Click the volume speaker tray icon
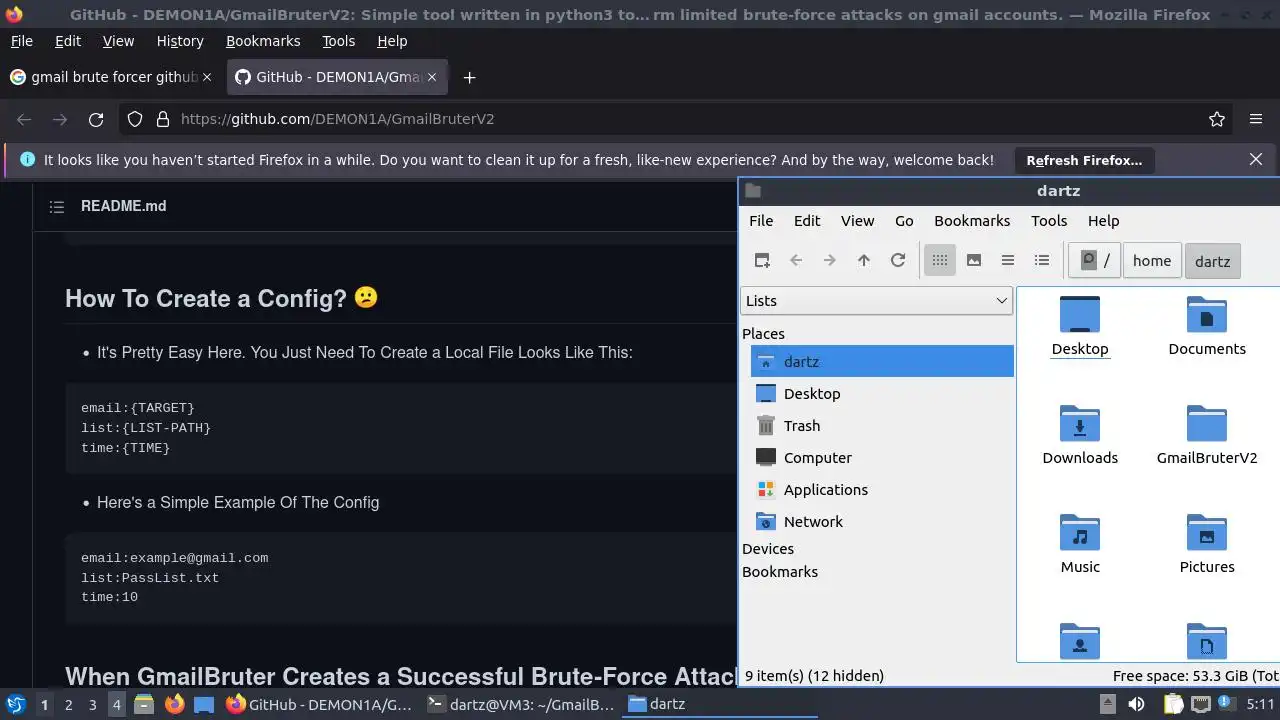This screenshot has width=1280, height=720. 1136,704
